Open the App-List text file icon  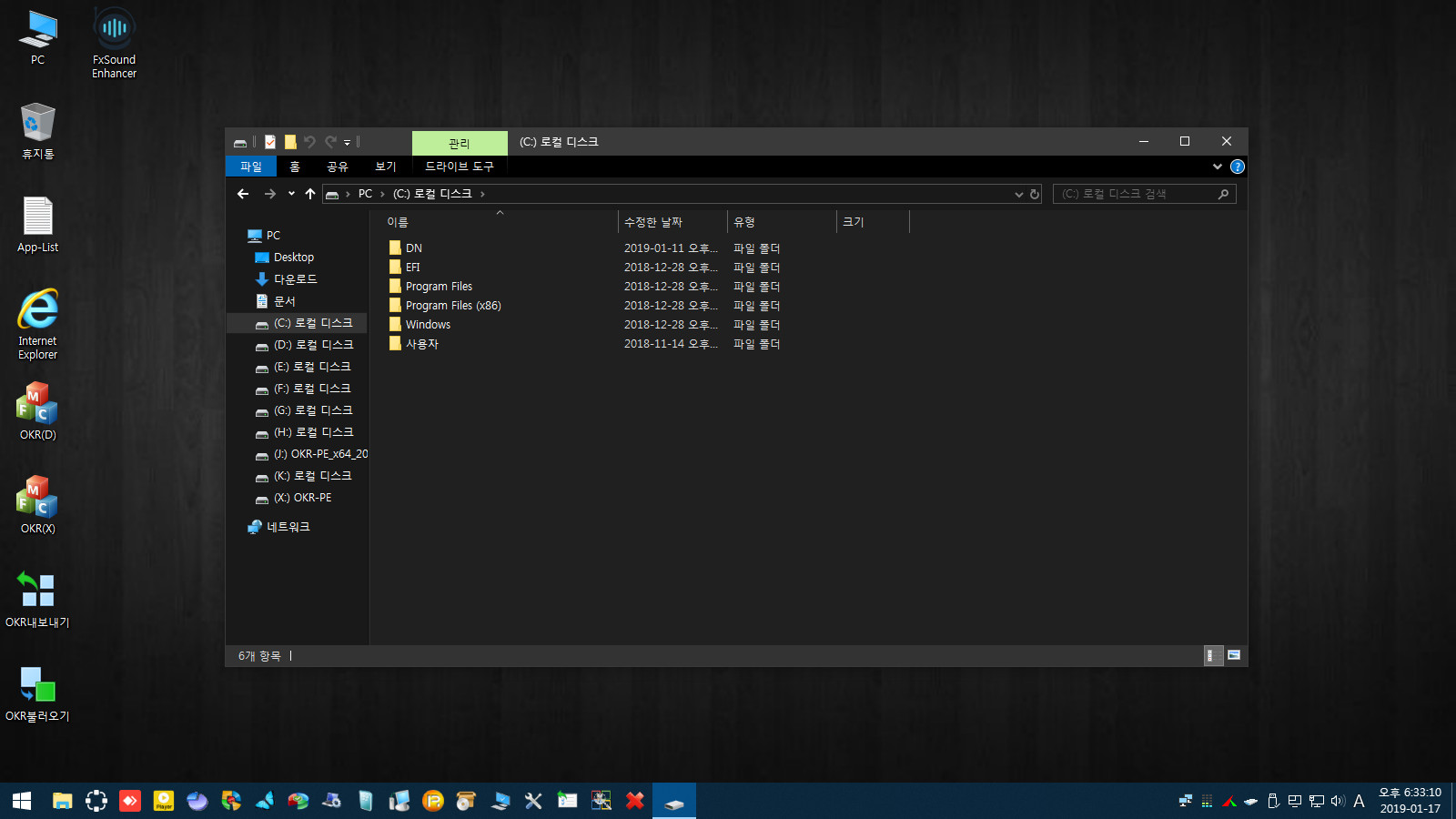coord(37,225)
